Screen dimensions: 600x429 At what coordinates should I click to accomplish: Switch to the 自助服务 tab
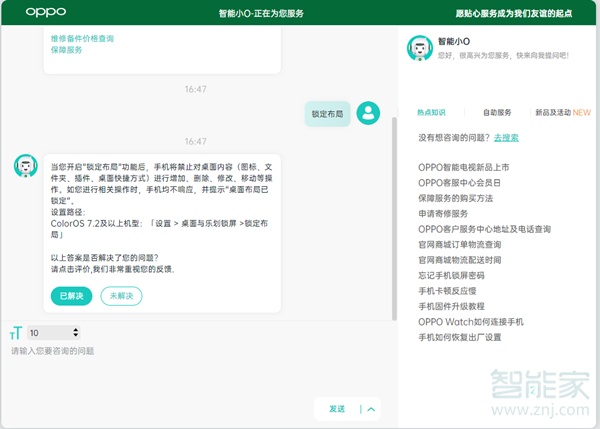tap(497, 112)
